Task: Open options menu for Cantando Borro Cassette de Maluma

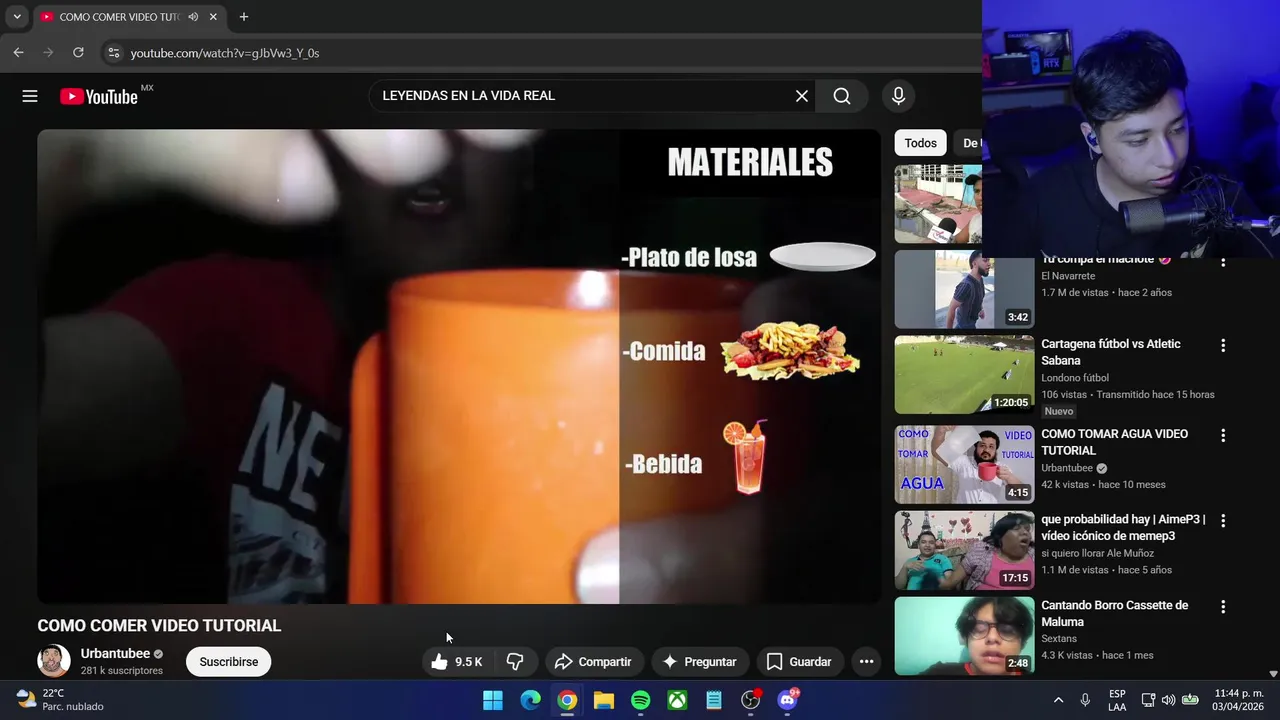Action: point(1222,607)
